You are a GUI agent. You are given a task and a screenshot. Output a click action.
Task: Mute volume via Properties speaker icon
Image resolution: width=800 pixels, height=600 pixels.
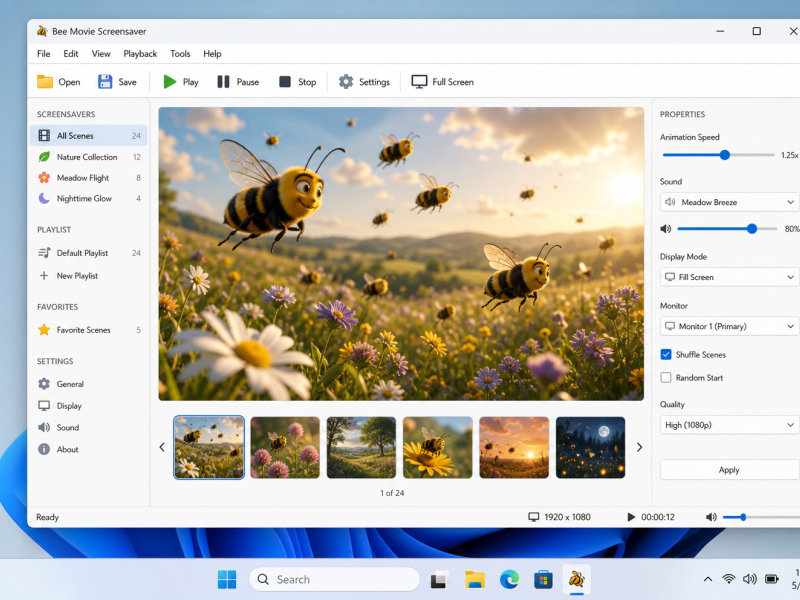[x=666, y=229]
